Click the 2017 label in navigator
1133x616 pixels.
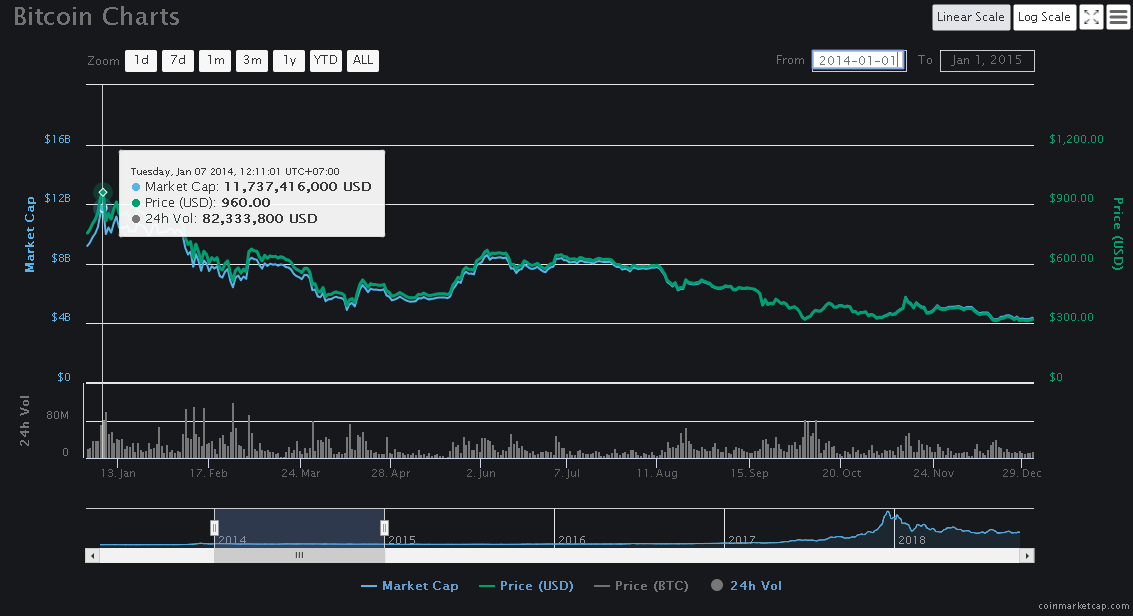tap(741, 540)
